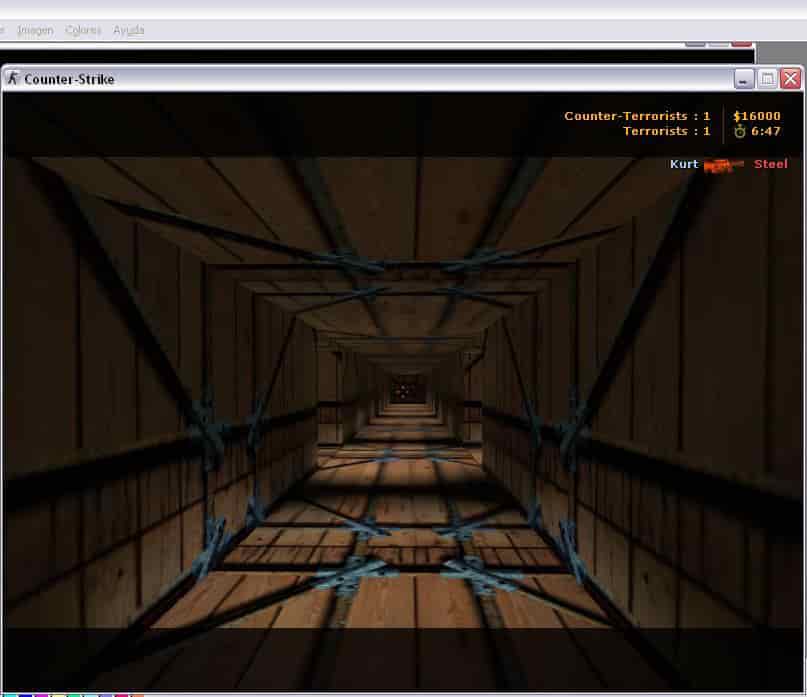This screenshot has width=807, height=697.
Task: Pick the orange color swatch
Action: [x=137, y=695]
